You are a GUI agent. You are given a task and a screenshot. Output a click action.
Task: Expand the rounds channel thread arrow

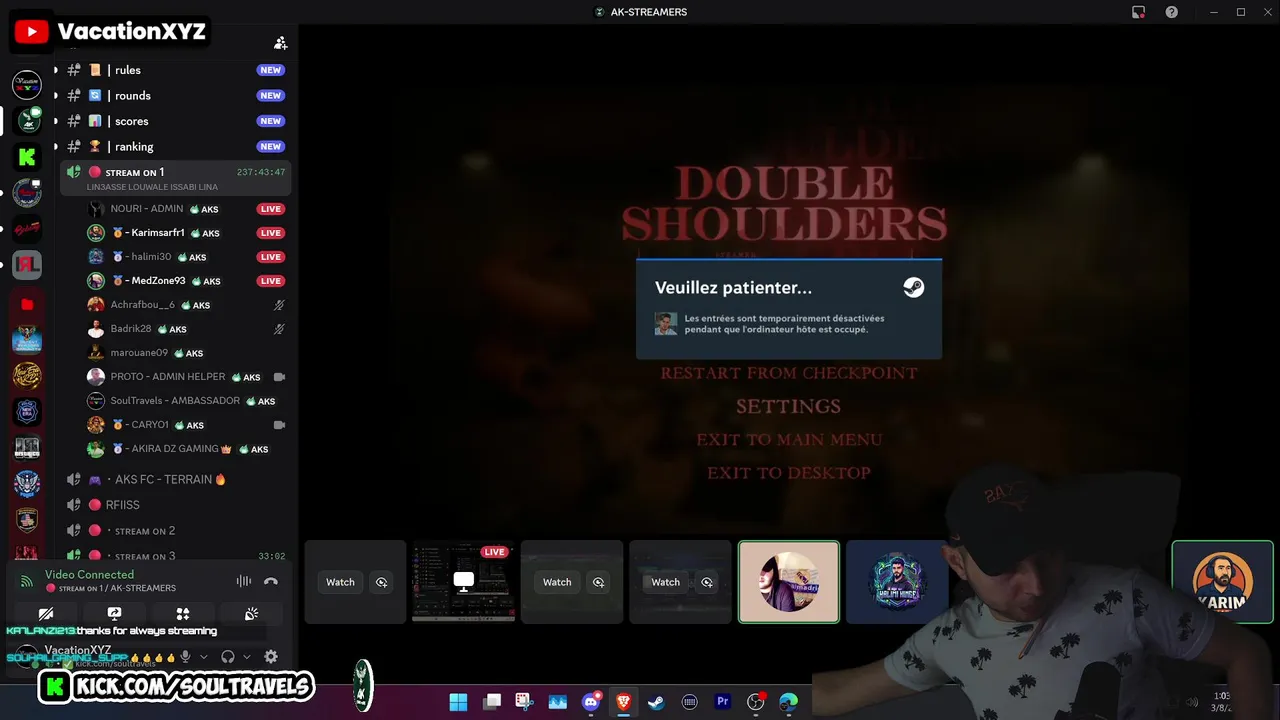click(55, 96)
